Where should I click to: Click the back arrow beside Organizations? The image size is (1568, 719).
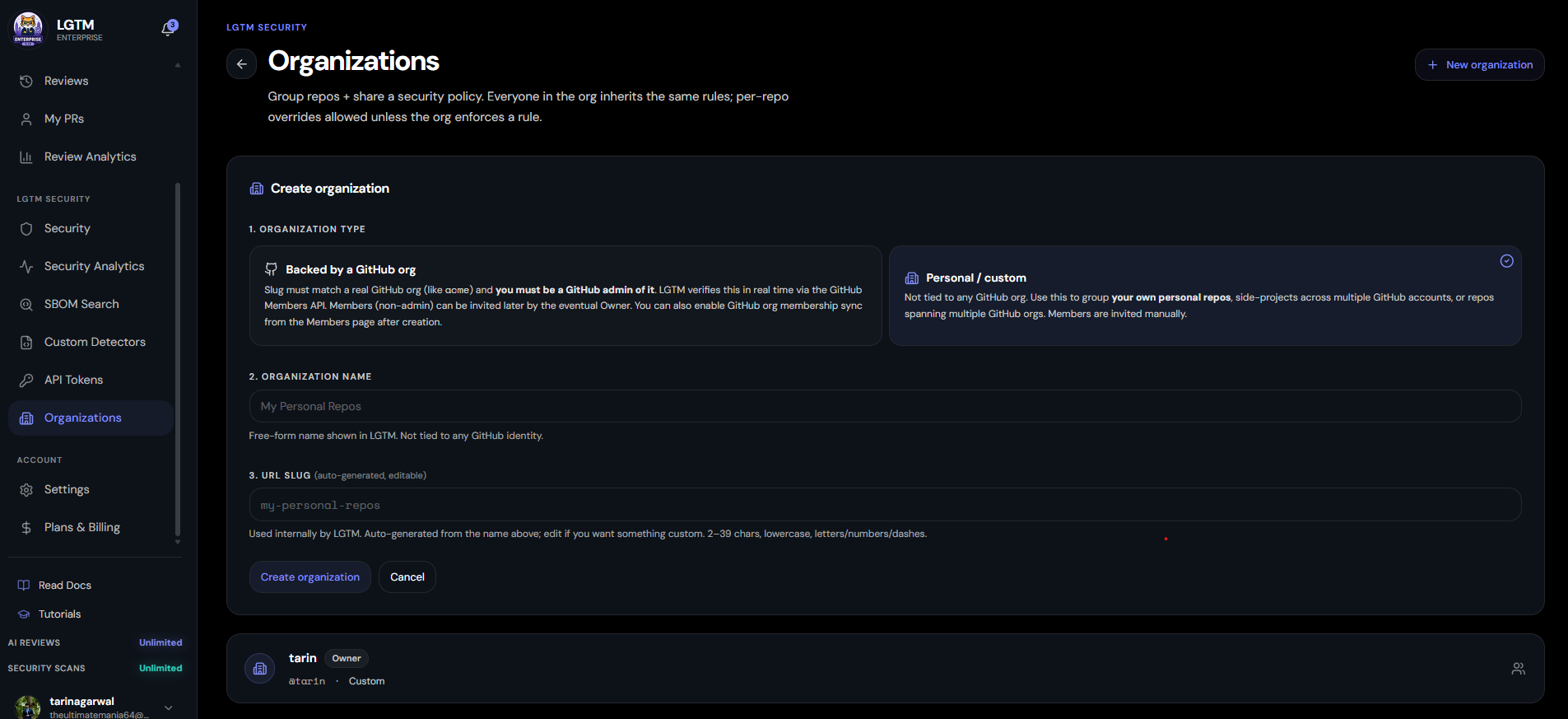click(x=241, y=63)
